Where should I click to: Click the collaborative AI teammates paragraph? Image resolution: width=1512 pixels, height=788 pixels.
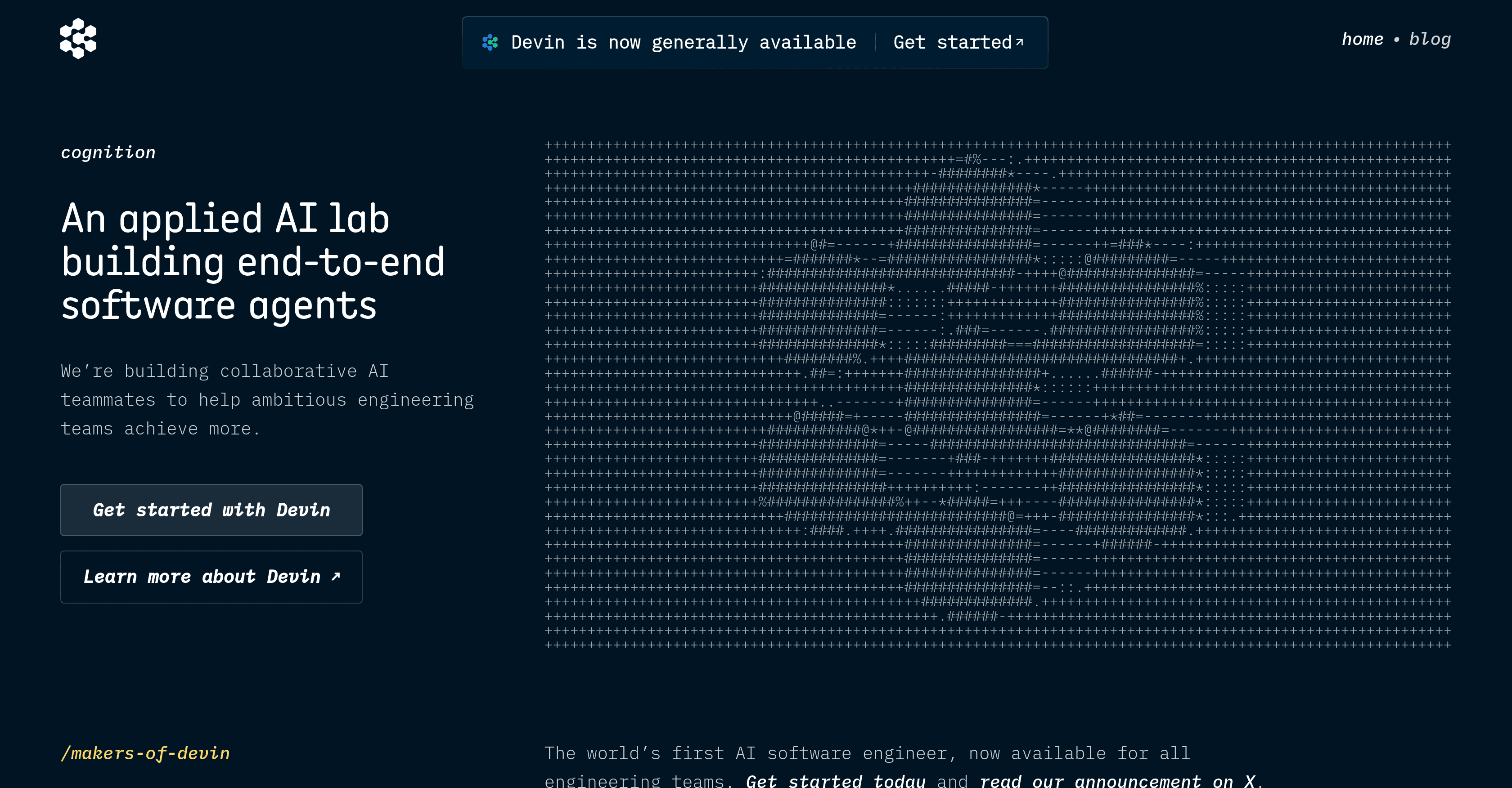[x=267, y=399]
